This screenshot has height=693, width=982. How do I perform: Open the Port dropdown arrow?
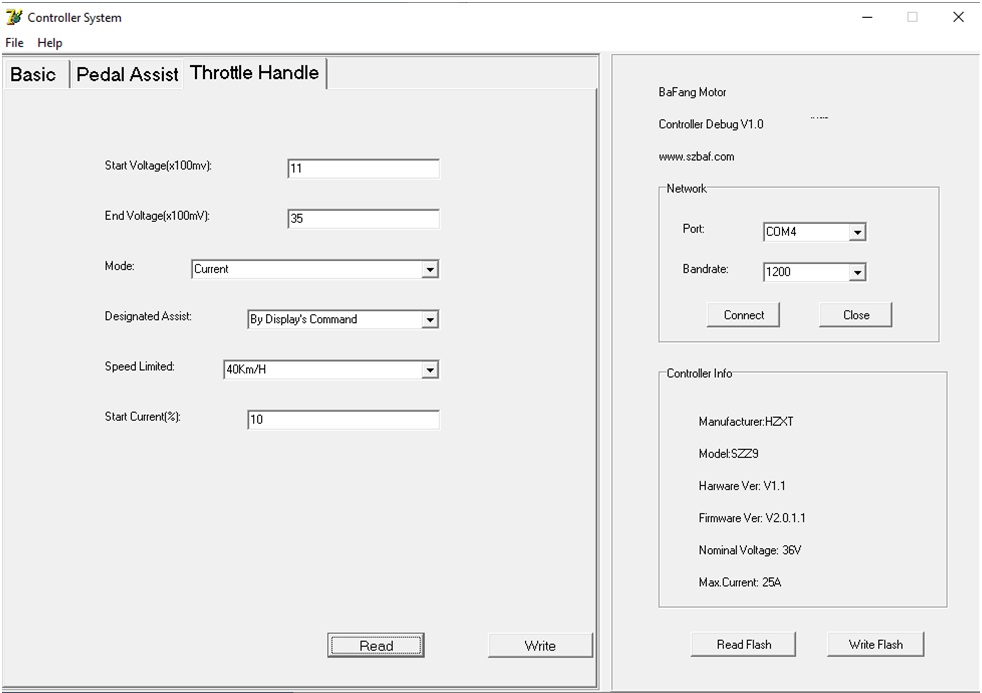coord(857,232)
